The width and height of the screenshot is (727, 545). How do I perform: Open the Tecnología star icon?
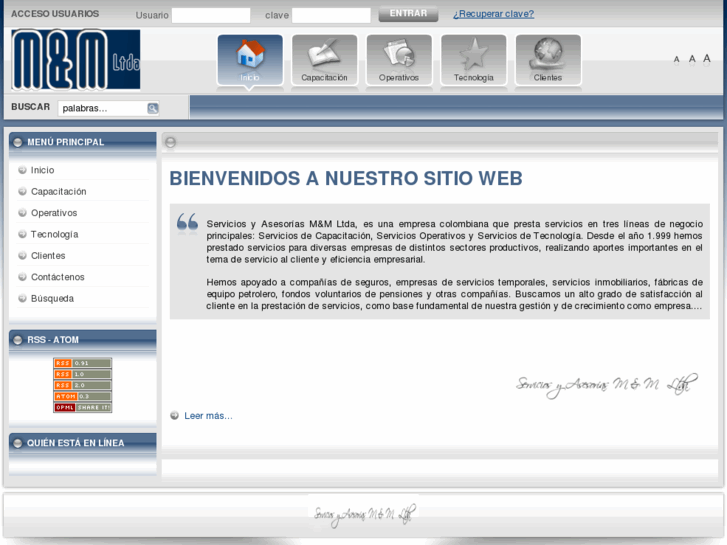[x=473, y=60]
